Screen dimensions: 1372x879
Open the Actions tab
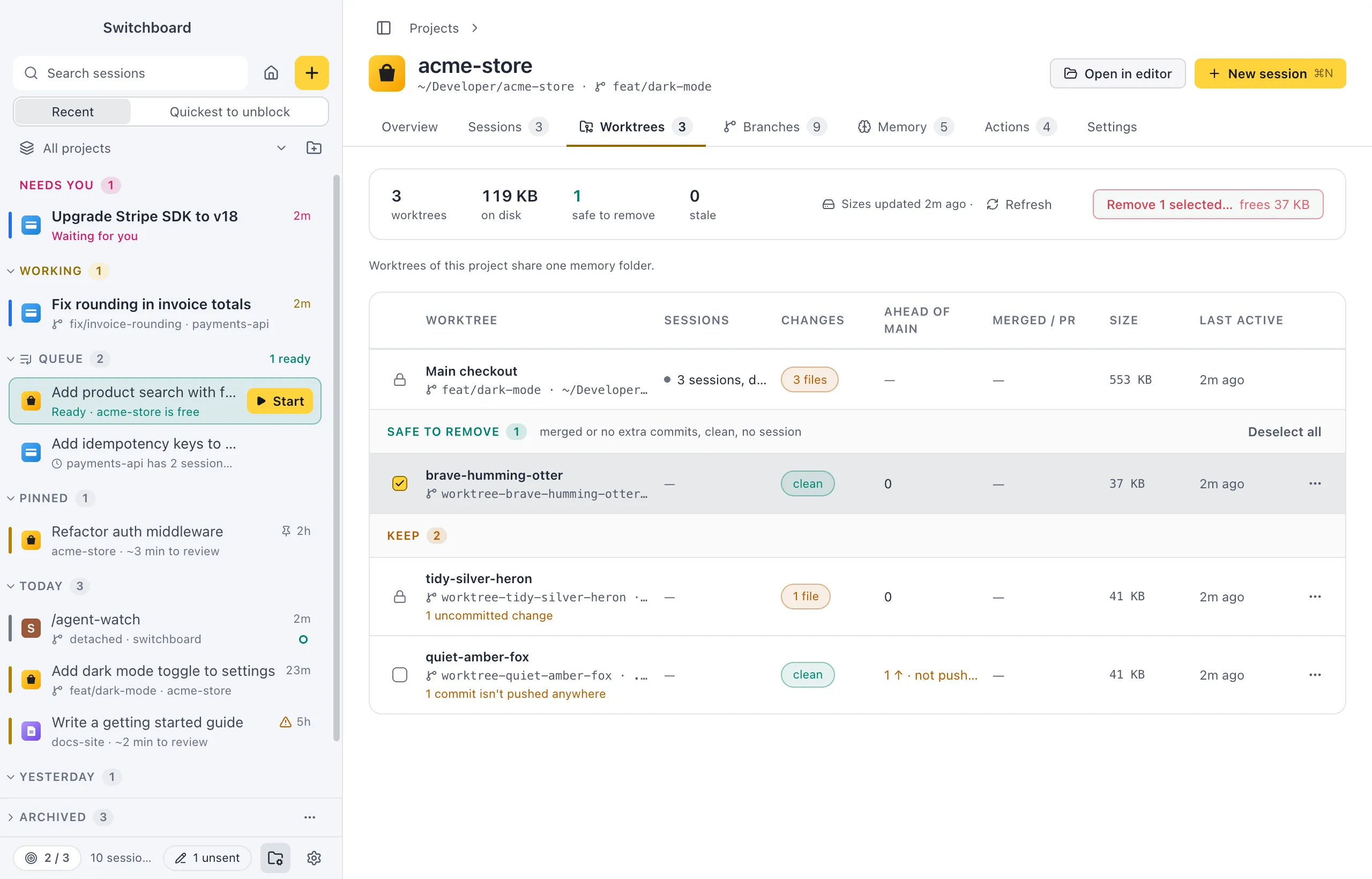(x=1020, y=126)
